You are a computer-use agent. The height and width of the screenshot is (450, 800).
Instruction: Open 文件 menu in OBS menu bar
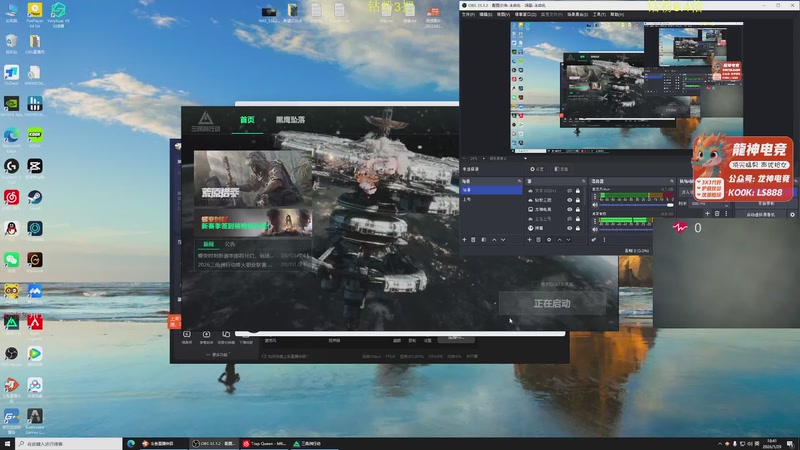tap(468, 14)
